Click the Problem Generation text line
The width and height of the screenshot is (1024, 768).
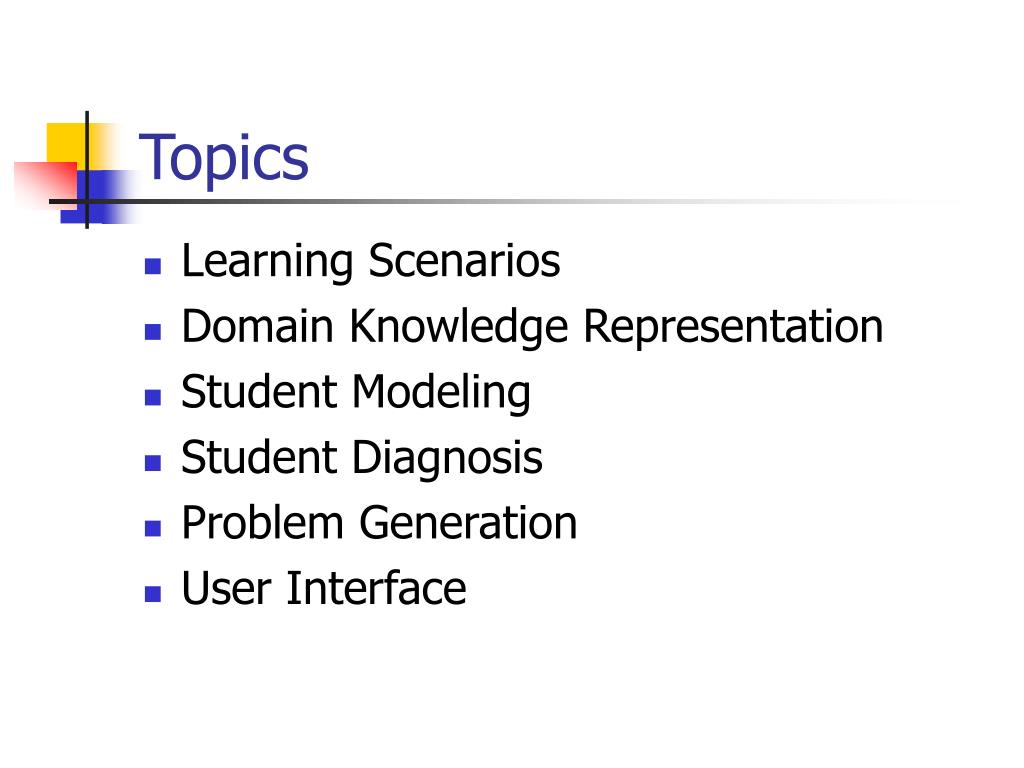[x=379, y=523]
